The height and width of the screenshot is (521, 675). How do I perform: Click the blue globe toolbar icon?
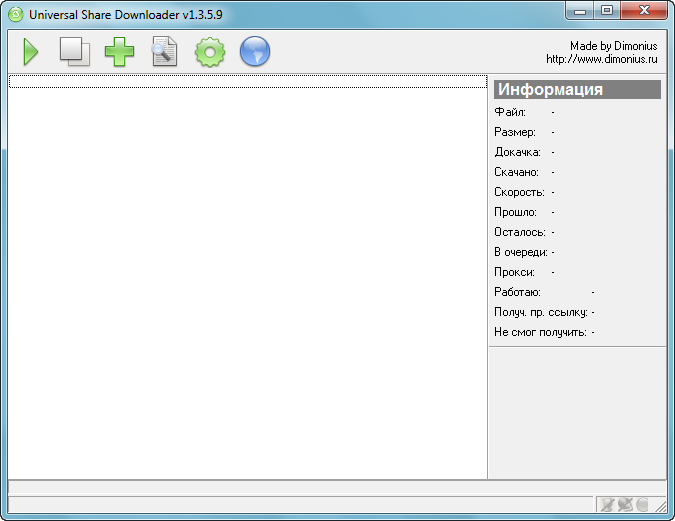(x=255, y=51)
